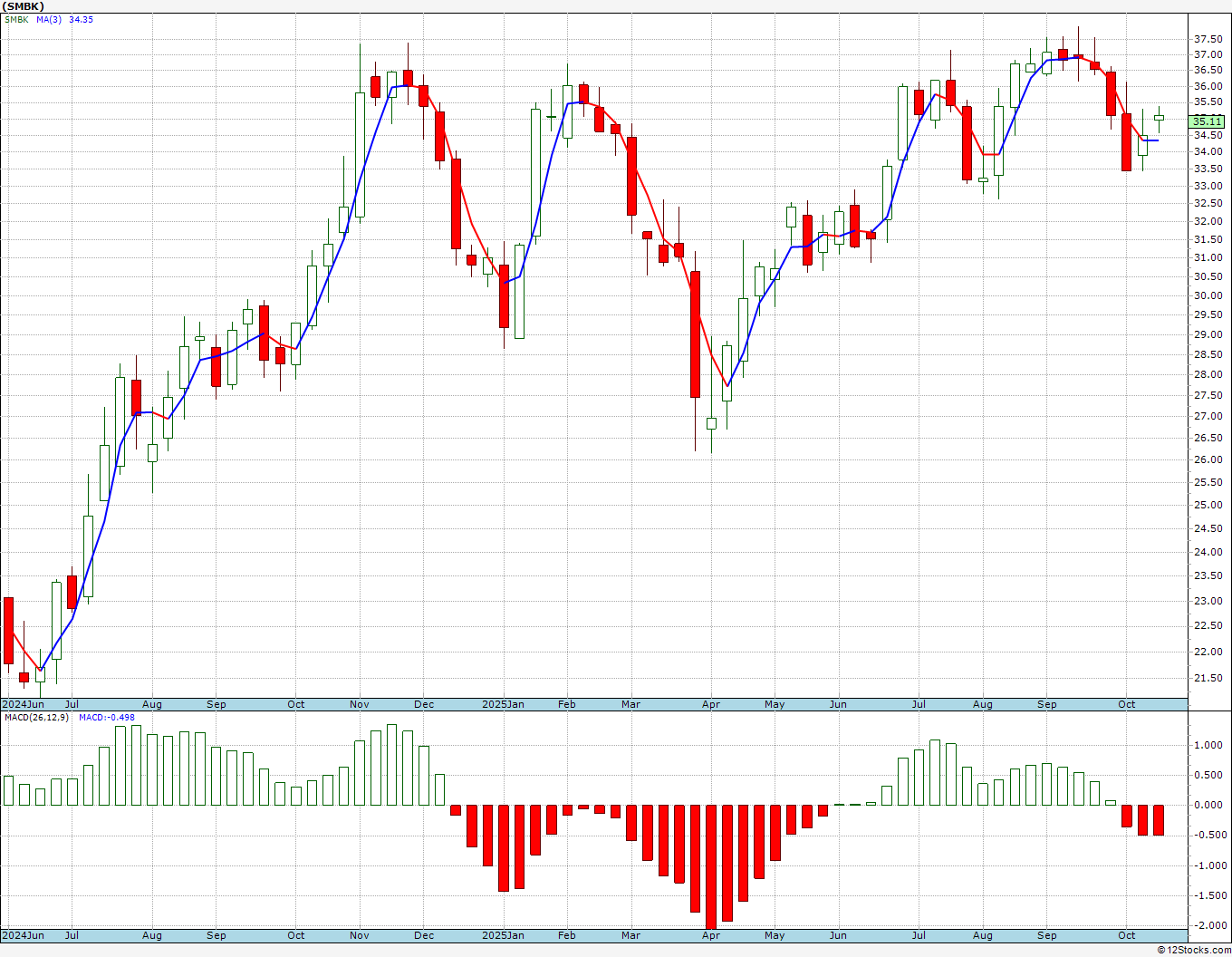1232x957 pixels.
Task: Click the MACD:-0.498 value text
Action: tap(107, 717)
